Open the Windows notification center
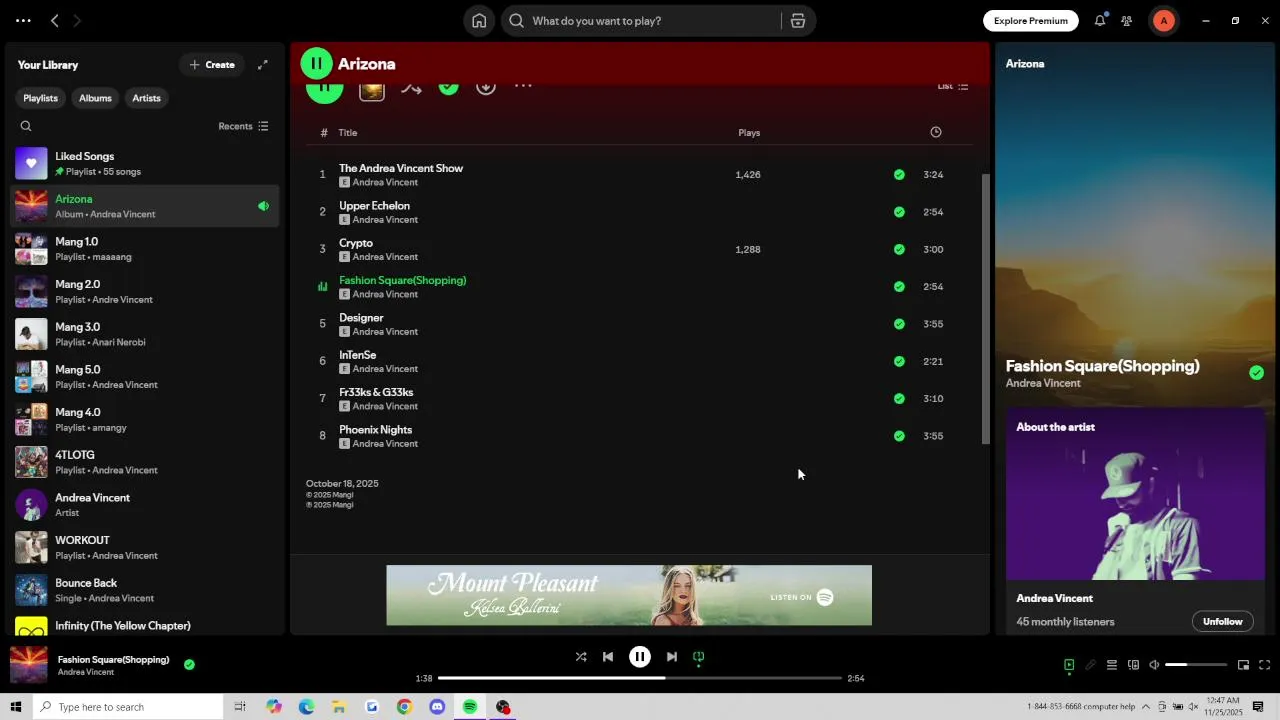Viewport: 1280px width, 720px height. [x=1258, y=707]
